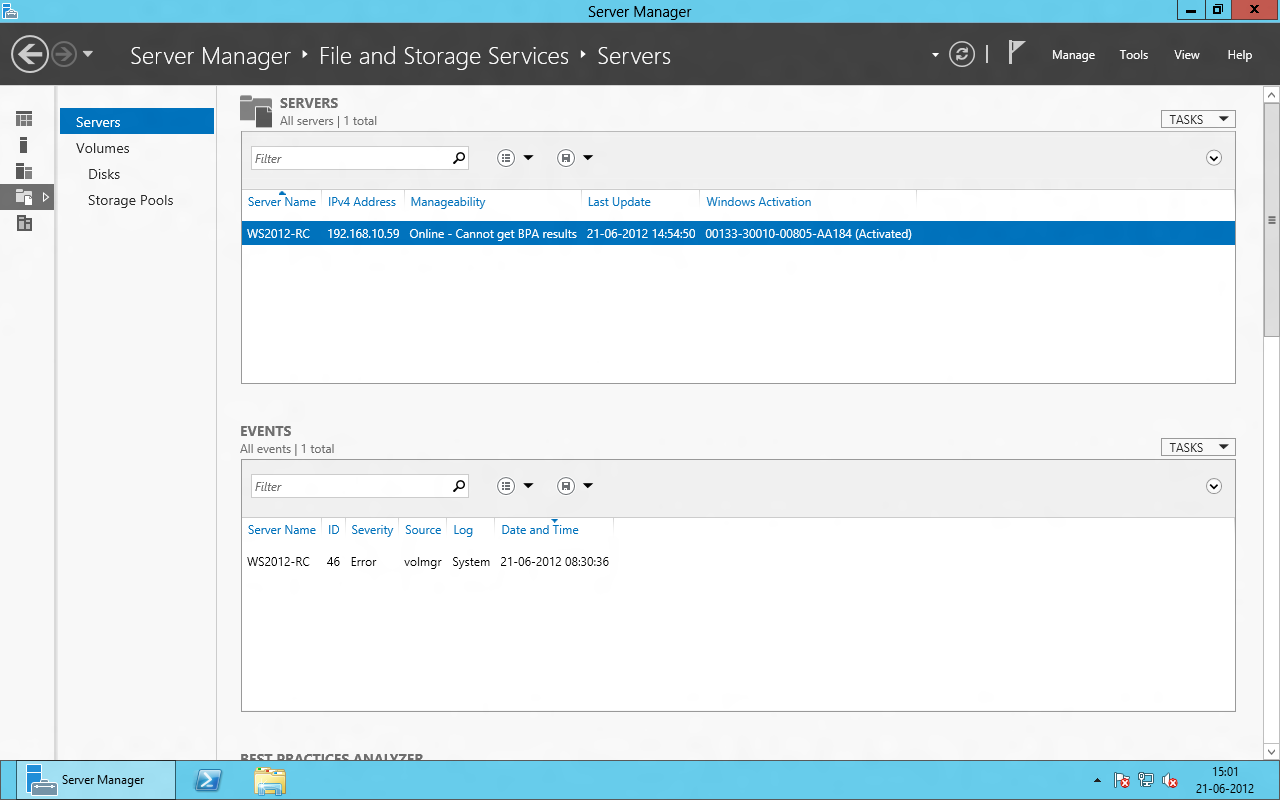Click network tray icon
The width and height of the screenshot is (1280, 800).
pos(1146,780)
